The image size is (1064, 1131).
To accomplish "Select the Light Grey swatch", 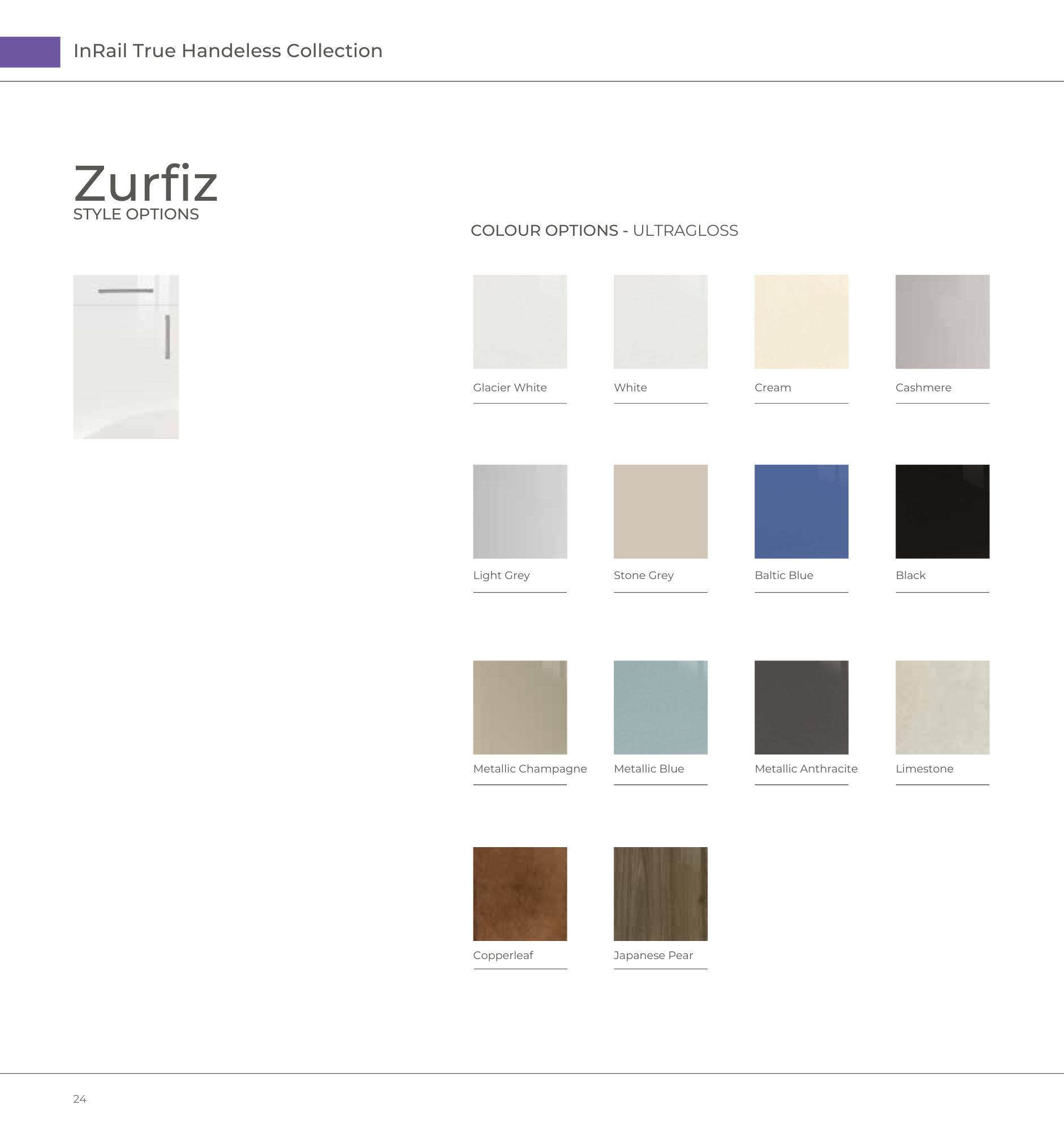I will [x=519, y=511].
